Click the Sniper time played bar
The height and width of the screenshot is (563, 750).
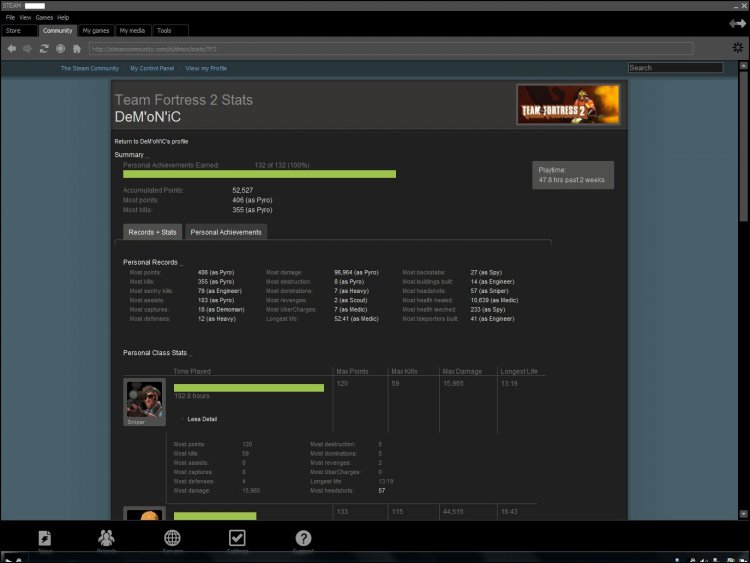coord(249,388)
